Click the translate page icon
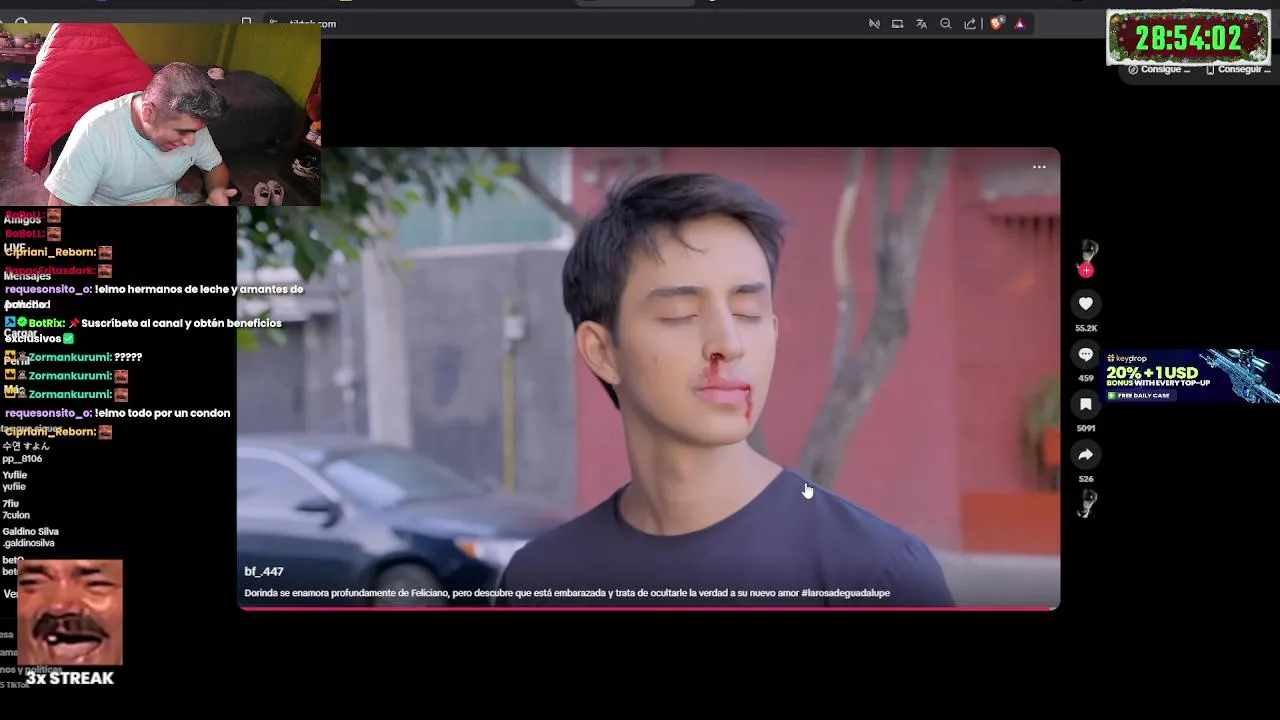The height and width of the screenshot is (720, 1280). 921,23
